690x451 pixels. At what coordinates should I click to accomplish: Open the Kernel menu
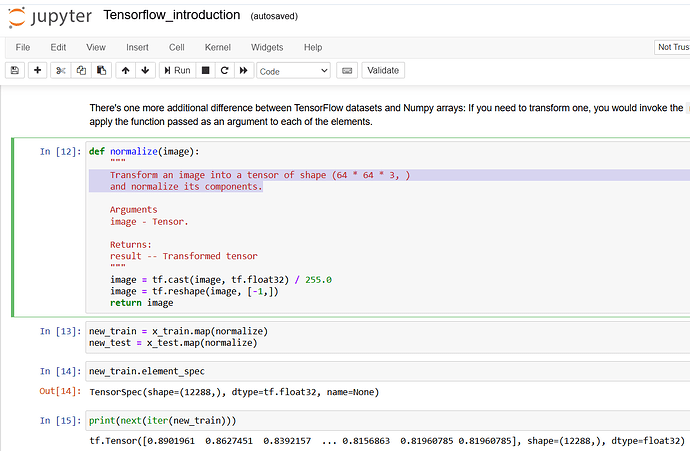pyautogui.click(x=217, y=47)
